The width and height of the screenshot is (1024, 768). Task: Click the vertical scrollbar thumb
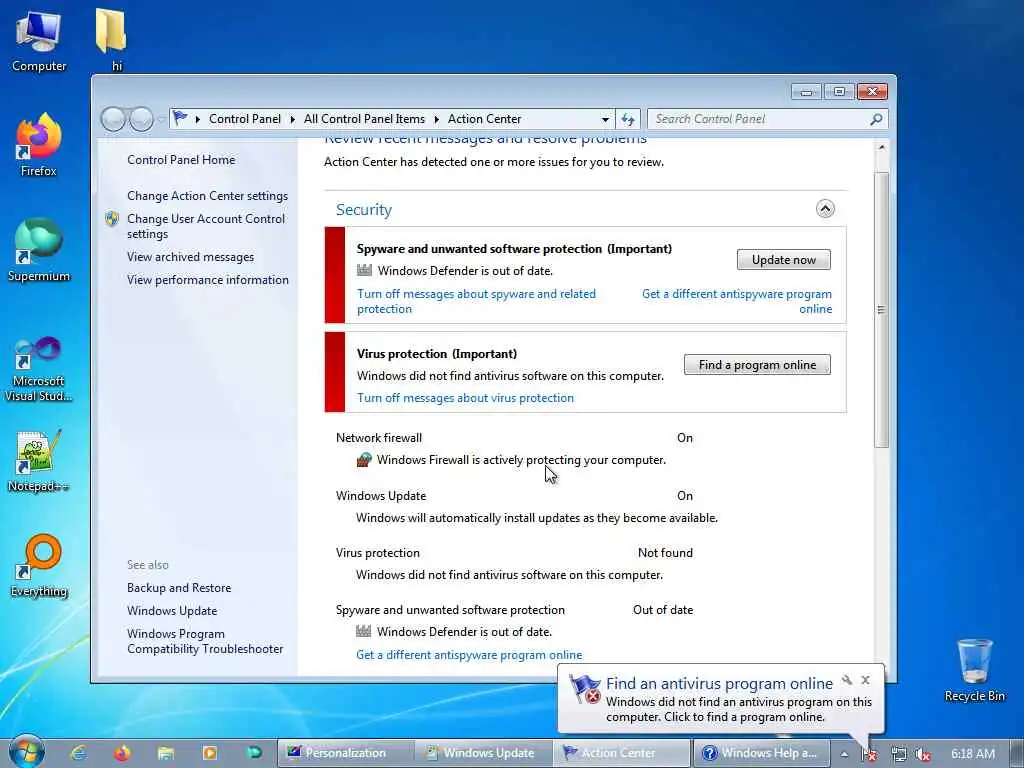(x=882, y=310)
